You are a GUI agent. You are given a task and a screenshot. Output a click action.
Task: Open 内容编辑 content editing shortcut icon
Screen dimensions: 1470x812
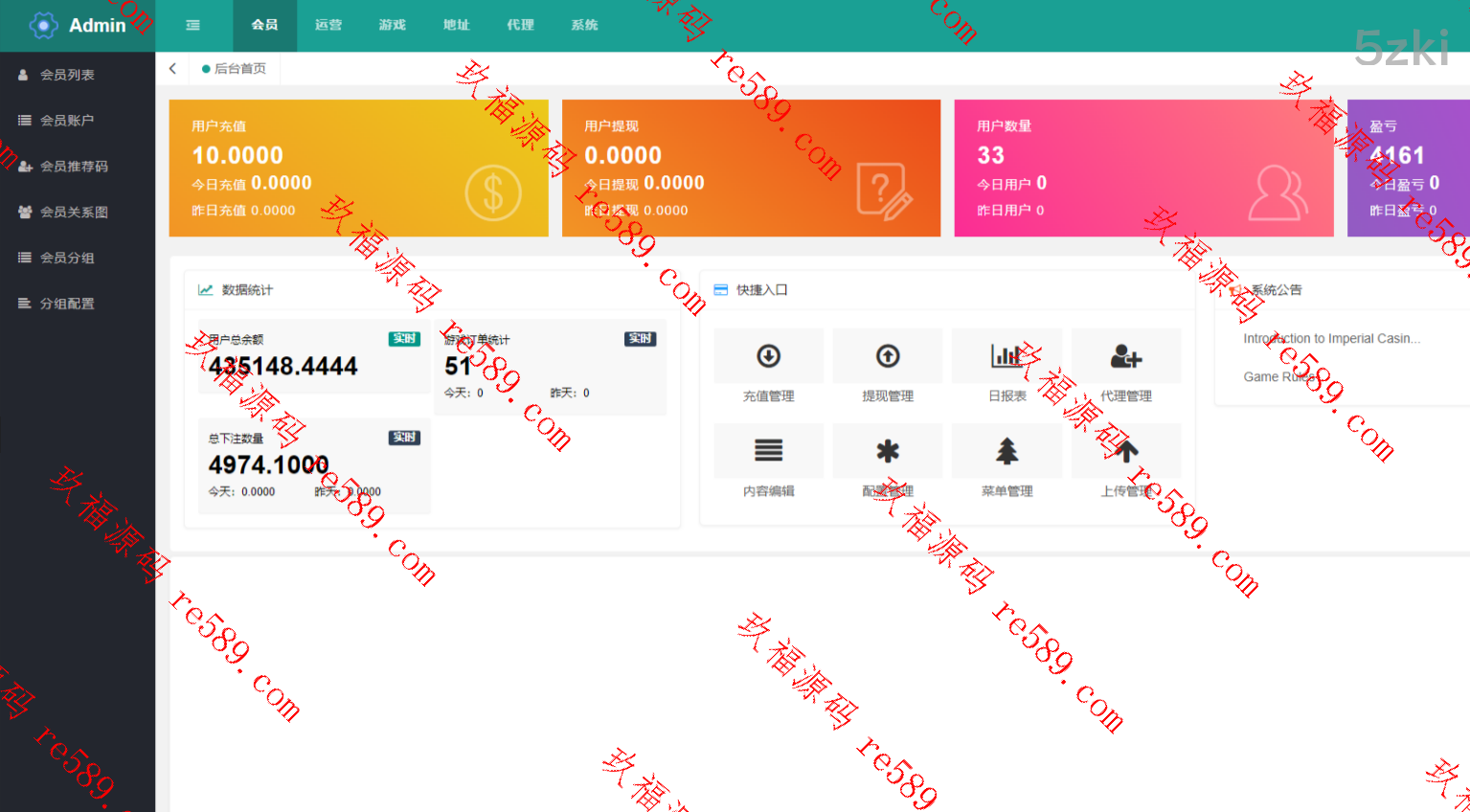[x=768, y=451]
